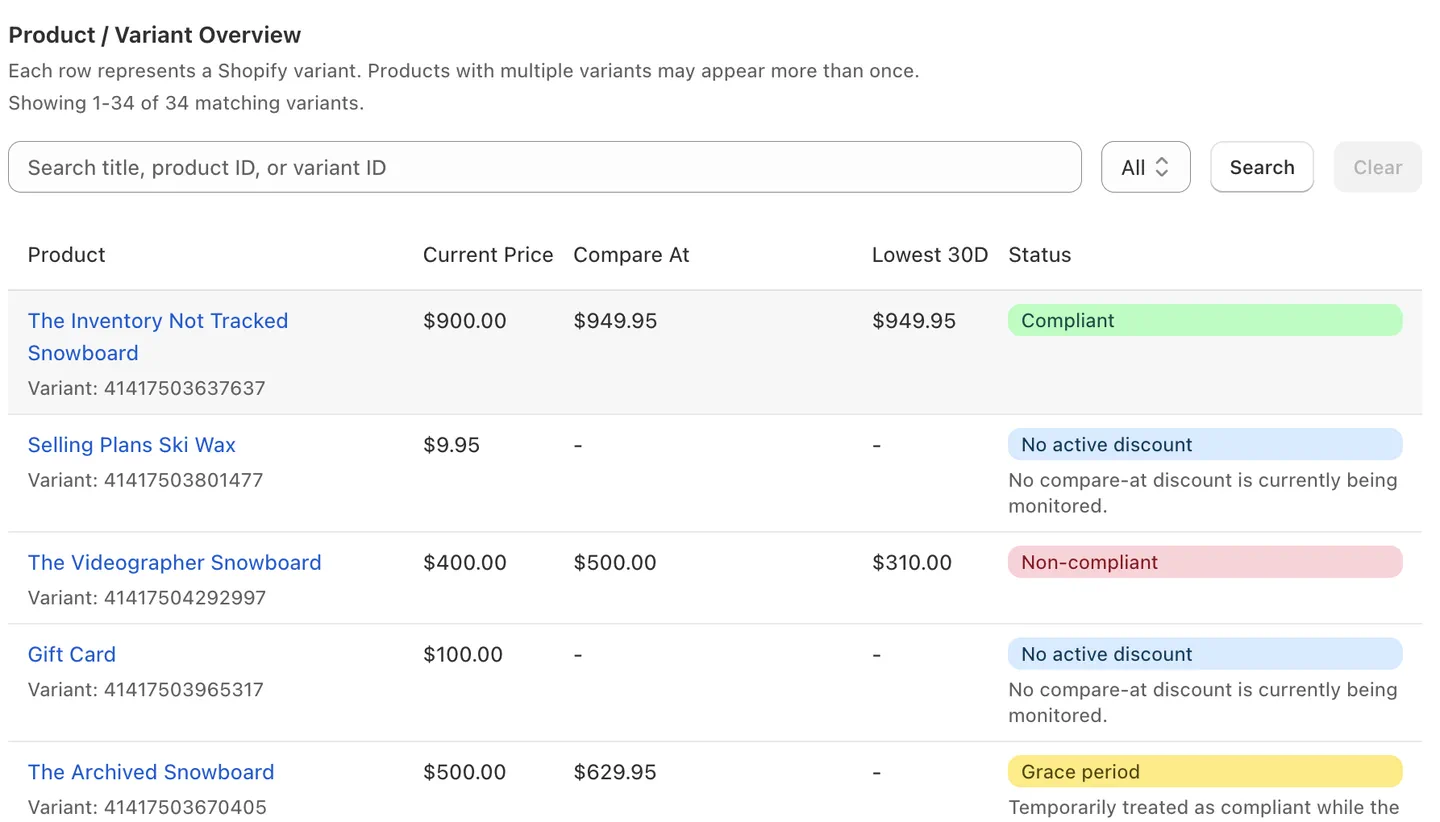The width and height of the screenshot is (1440, 822).
Task: Open the All status filter dropdown
Action: tap(1145, 167)
